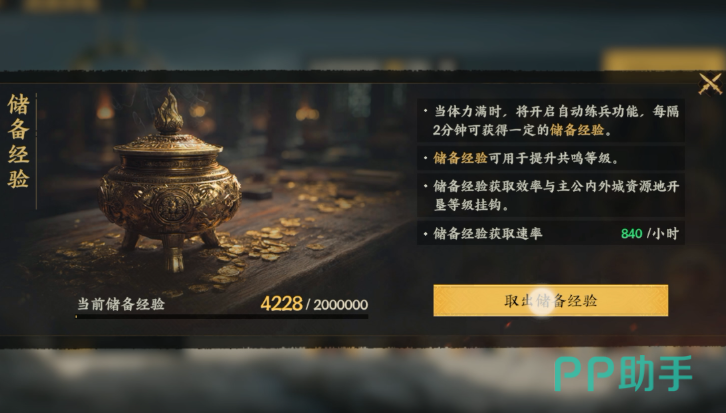Click the 储备经验获取速率 row label
The height and width of the screenshot is (413, 726).
(x=488, y=233)
